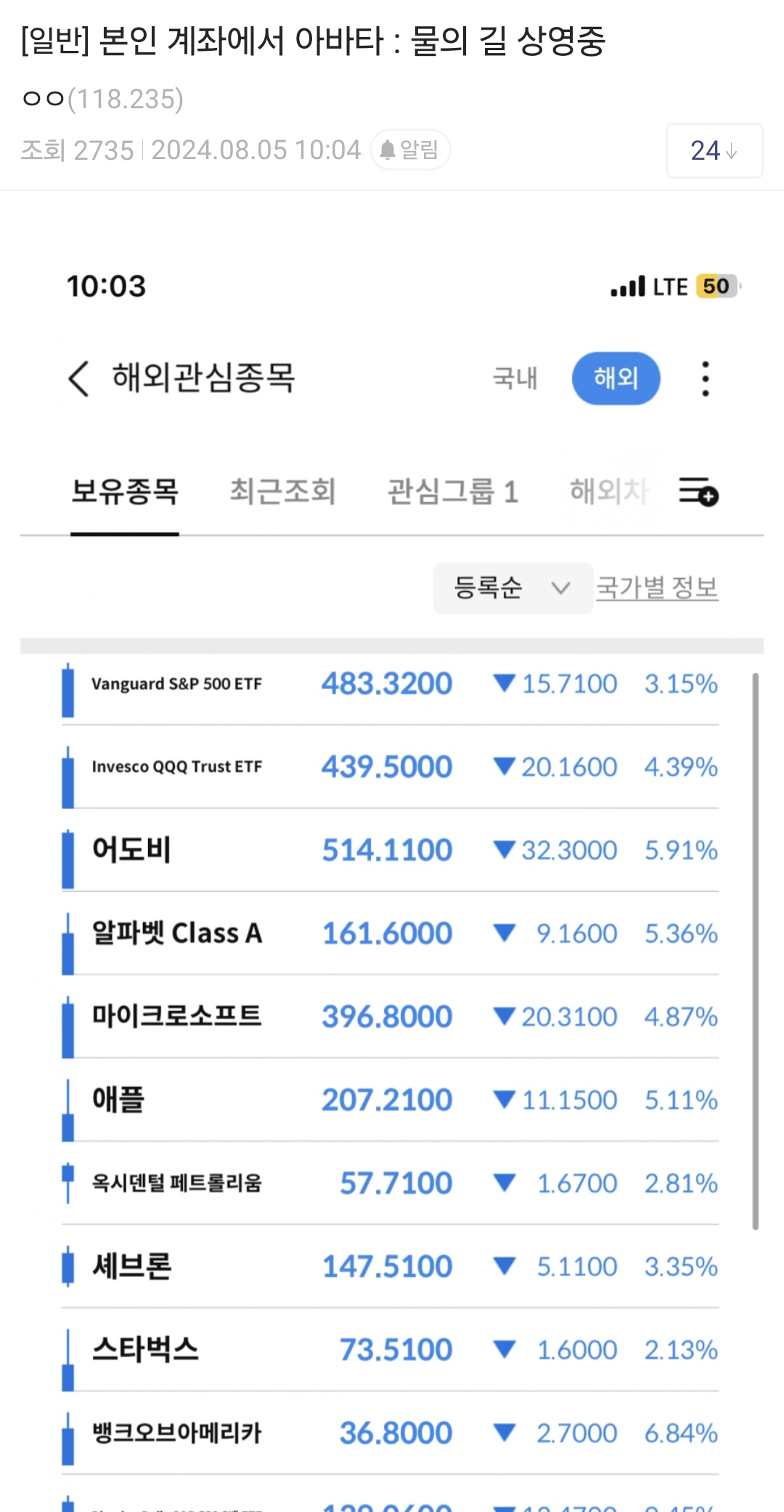
Task: Click the add-group list icon
Action: coord(698,492)
